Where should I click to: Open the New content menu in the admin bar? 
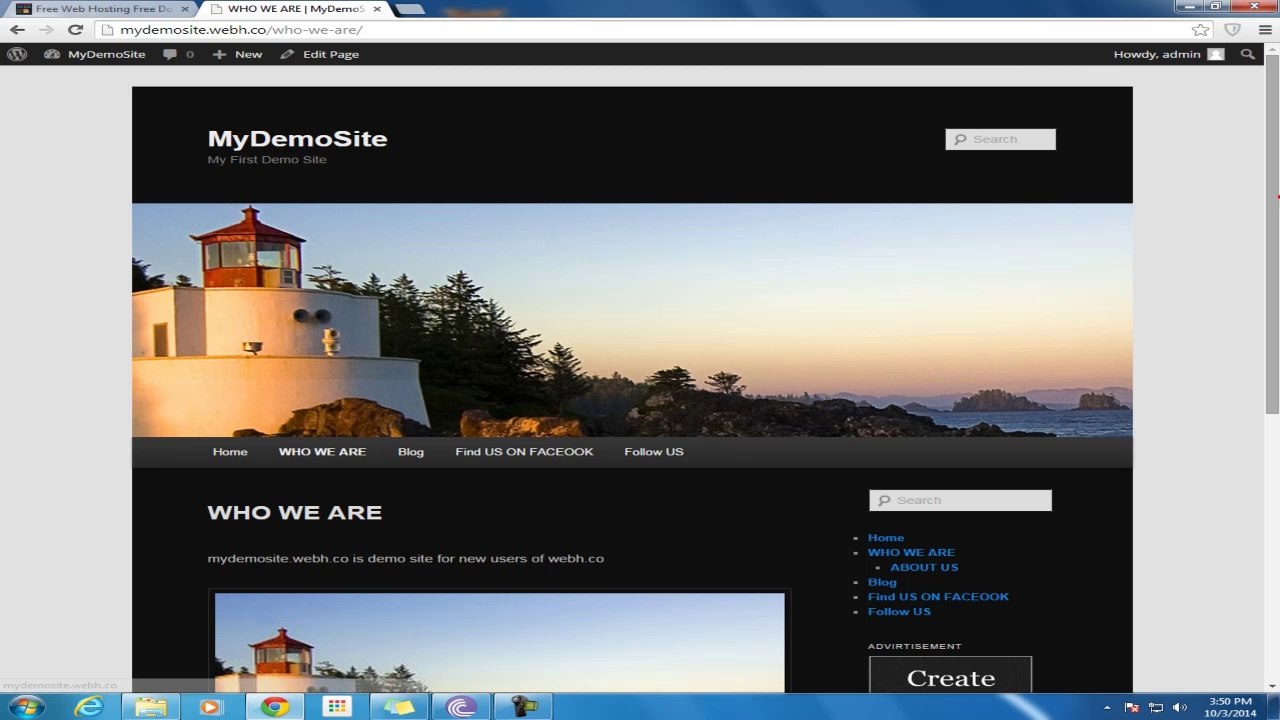click(x=237, y=54)
